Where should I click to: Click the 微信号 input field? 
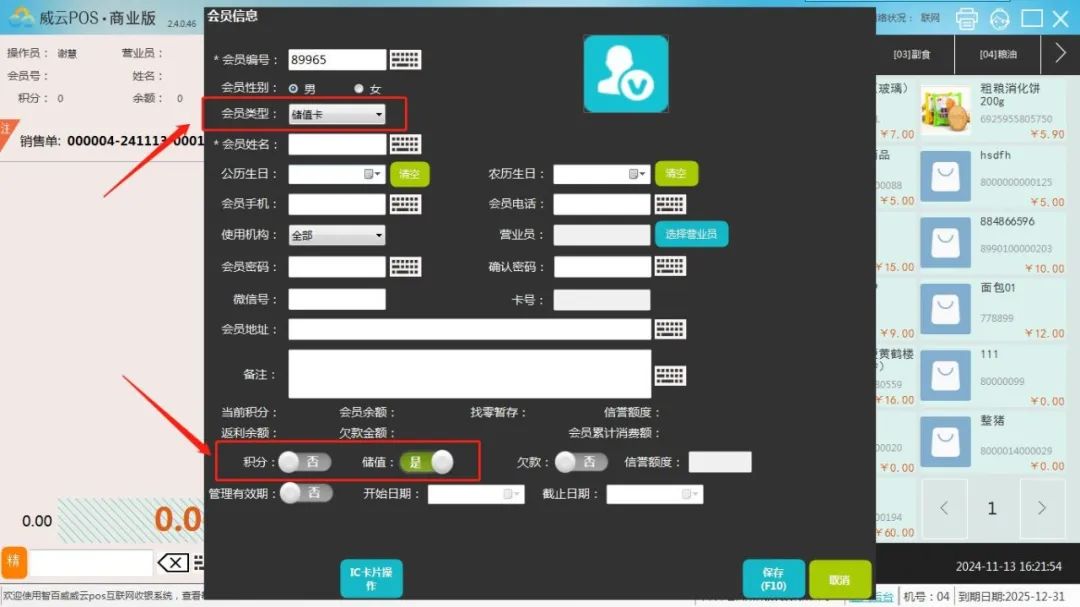point(337,299)
